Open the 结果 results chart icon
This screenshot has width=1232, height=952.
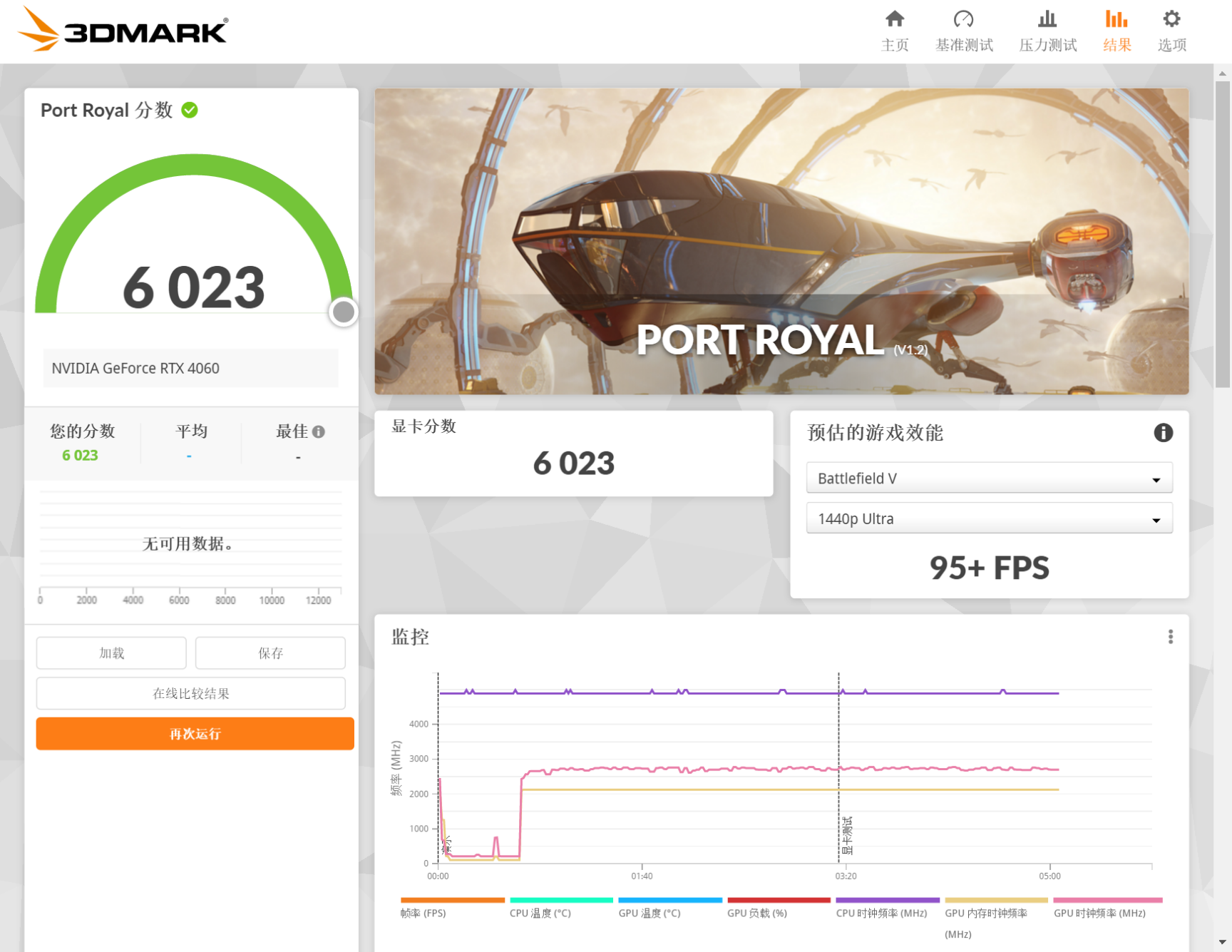coord(1116,19)
